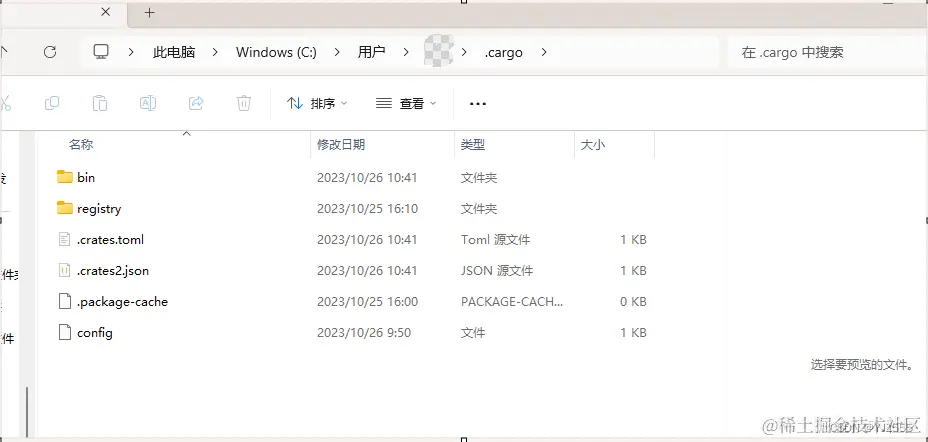Open the 查看 view dropdown
928x442 pixels.
(x=406, y=104)
